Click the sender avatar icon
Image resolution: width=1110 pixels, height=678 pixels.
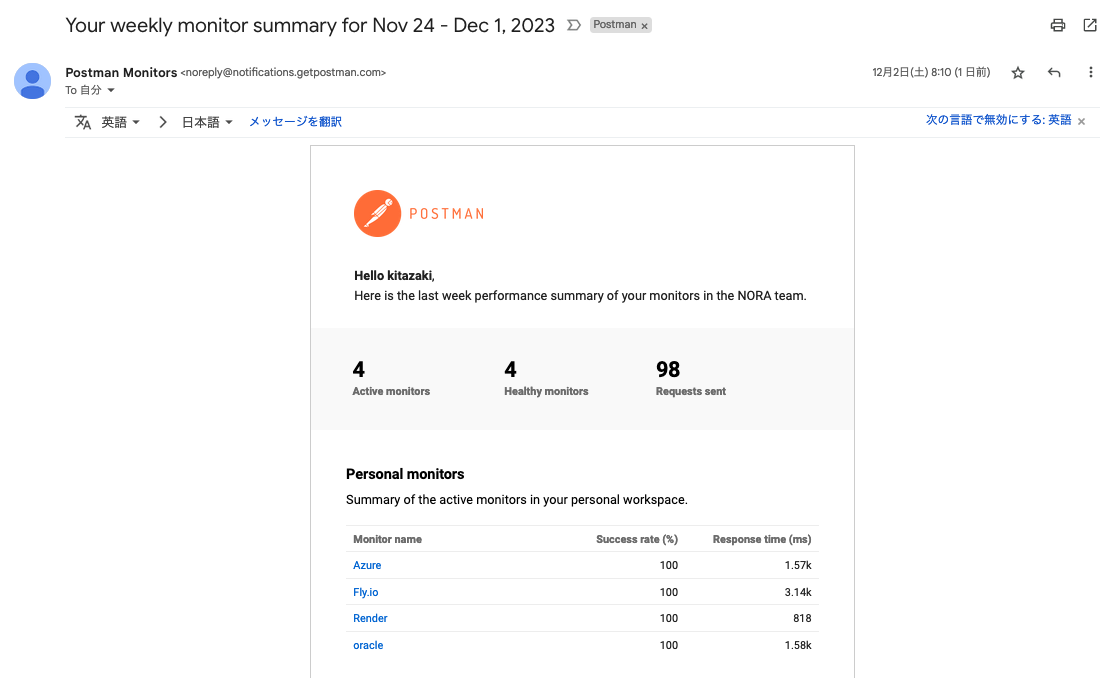33,81
